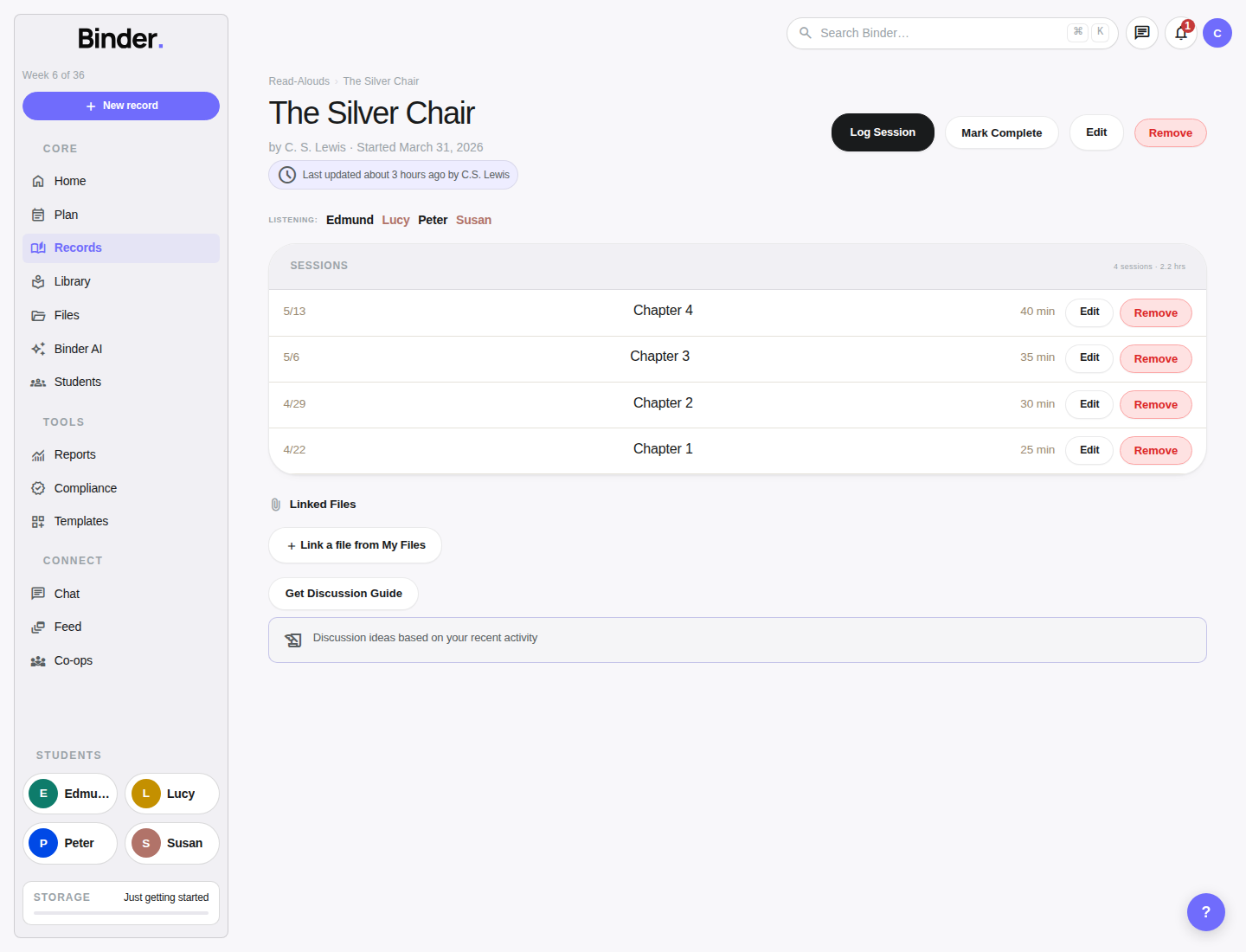This screenshot has width=1246, height=952.
Task: Open the chat messages icon in header
Action: point(1142,33)
